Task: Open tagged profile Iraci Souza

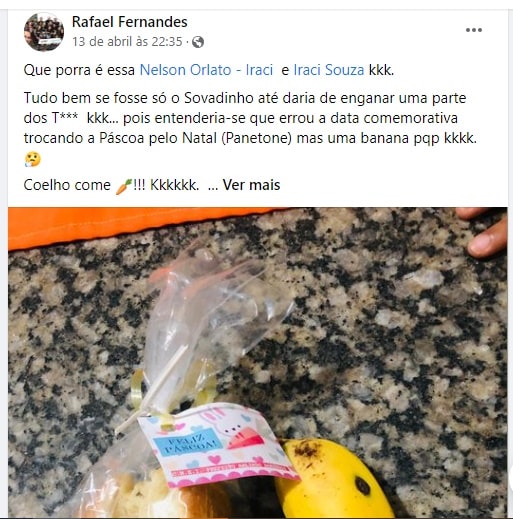Action: [x=329, y=70]
